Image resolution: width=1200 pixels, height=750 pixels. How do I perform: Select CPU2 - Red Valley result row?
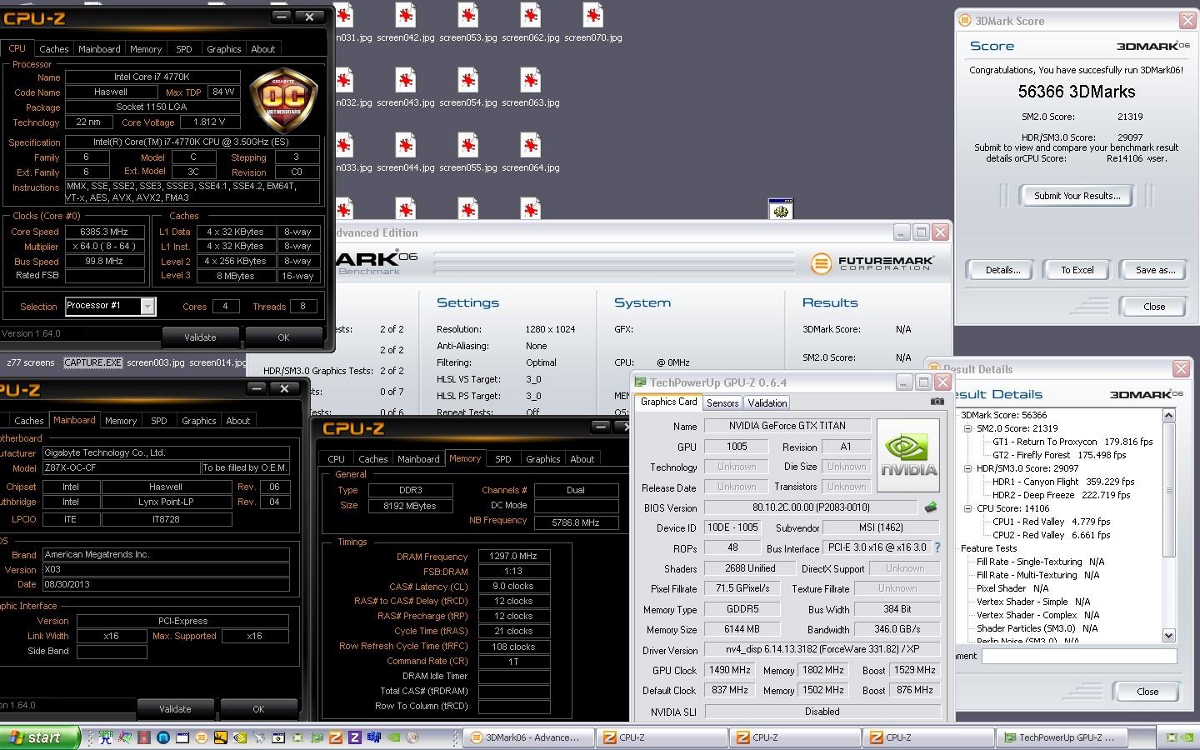click(1051, 535)
